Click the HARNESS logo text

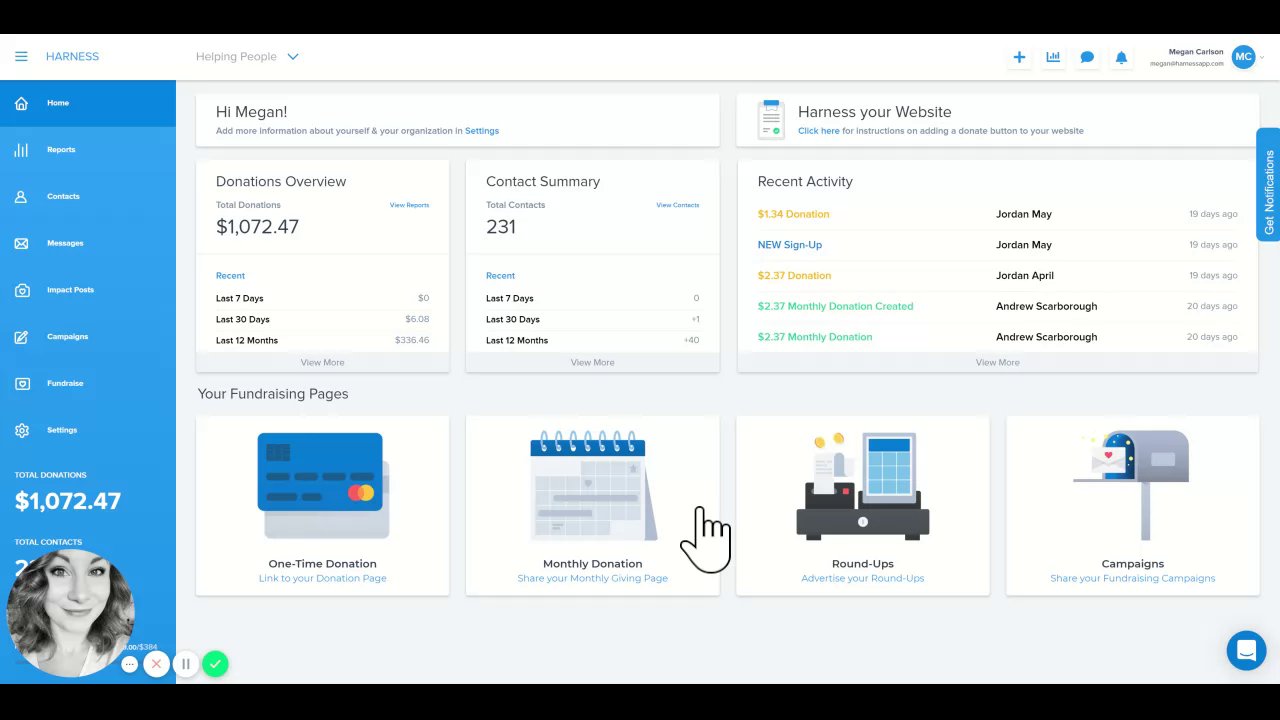pos(72,57)
